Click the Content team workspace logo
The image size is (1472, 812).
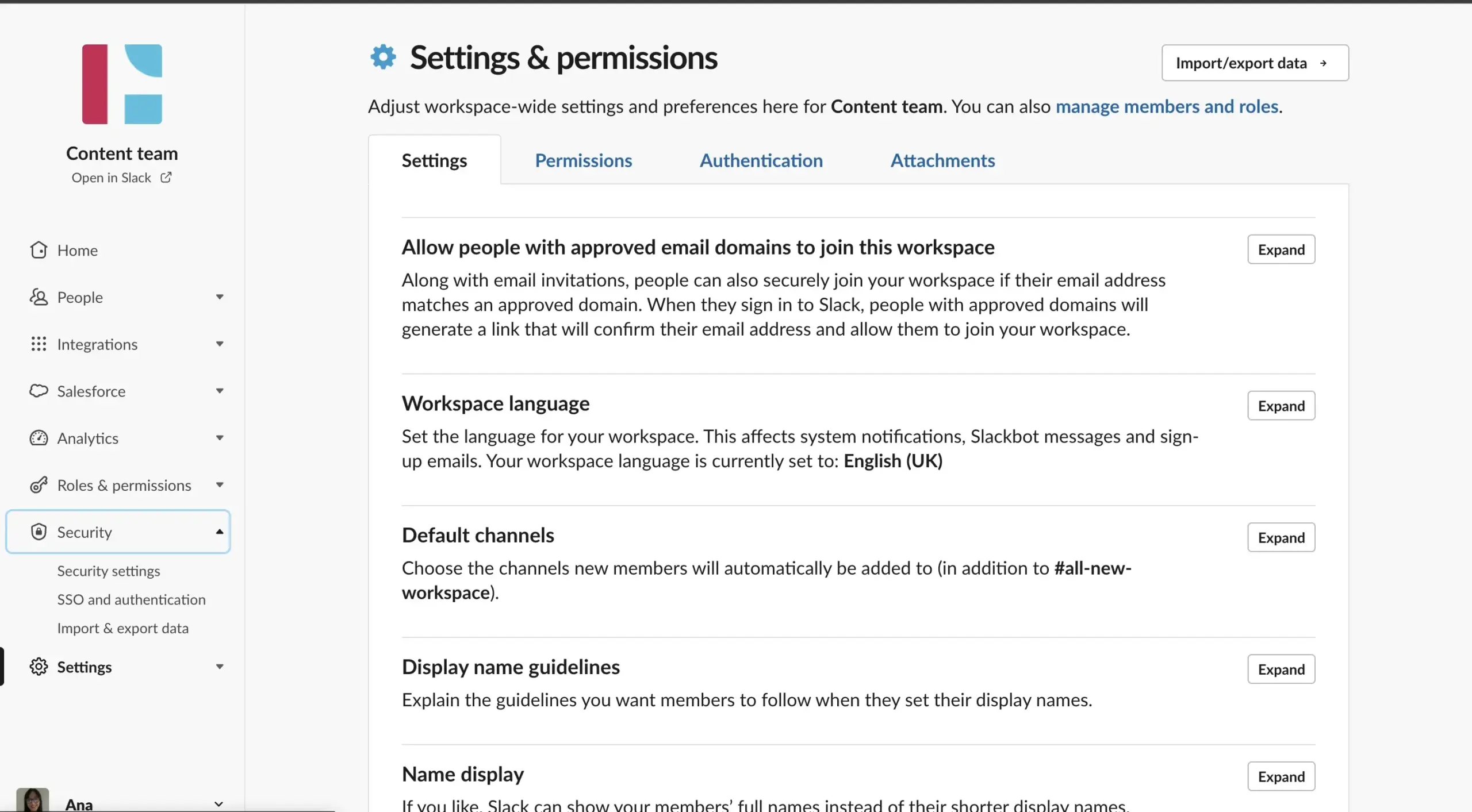pyautogui.click(x=122, y=84)
